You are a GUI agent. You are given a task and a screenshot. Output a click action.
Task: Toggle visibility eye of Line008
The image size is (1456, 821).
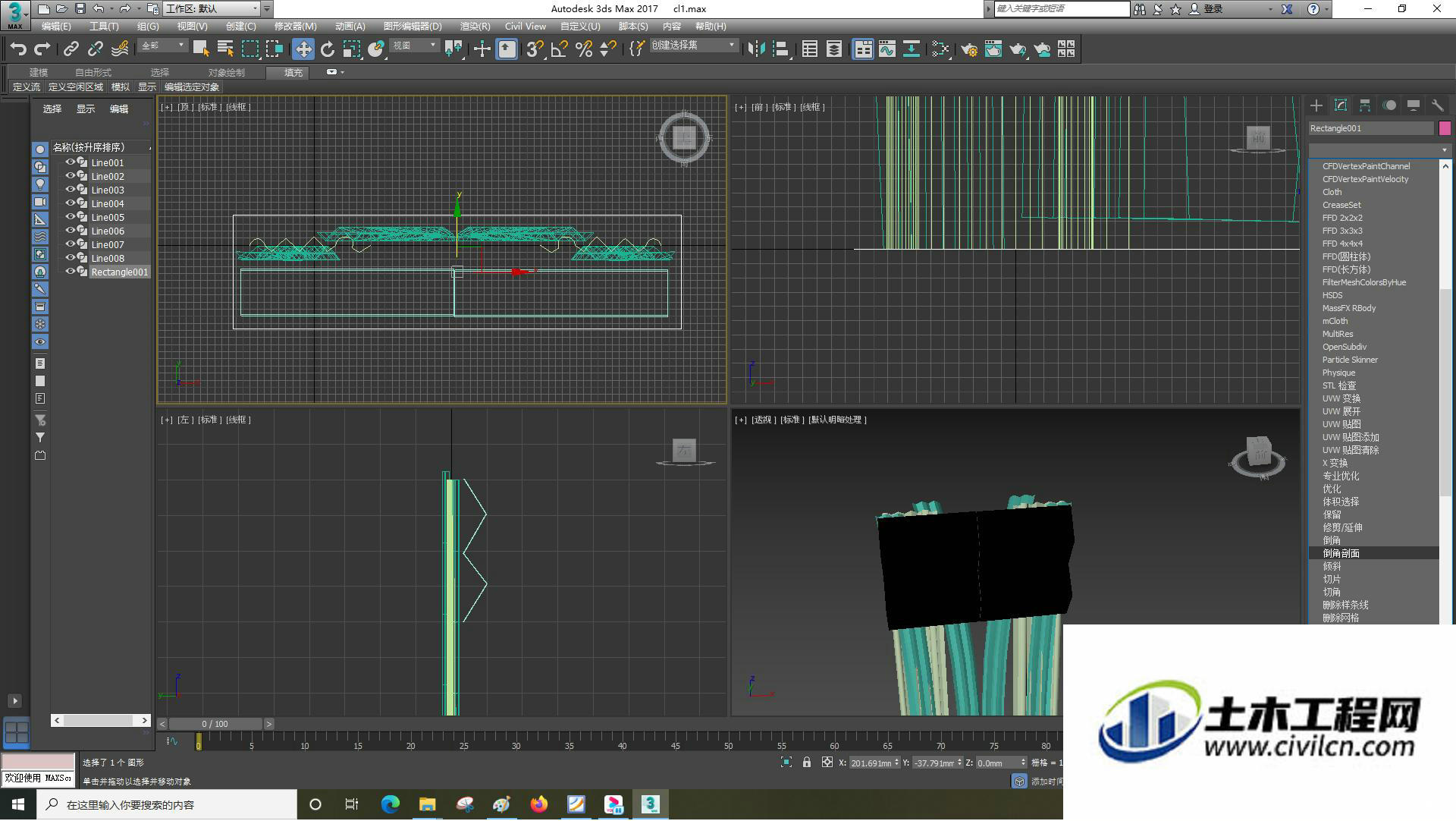pyautogui.click(x=71, y=258)
